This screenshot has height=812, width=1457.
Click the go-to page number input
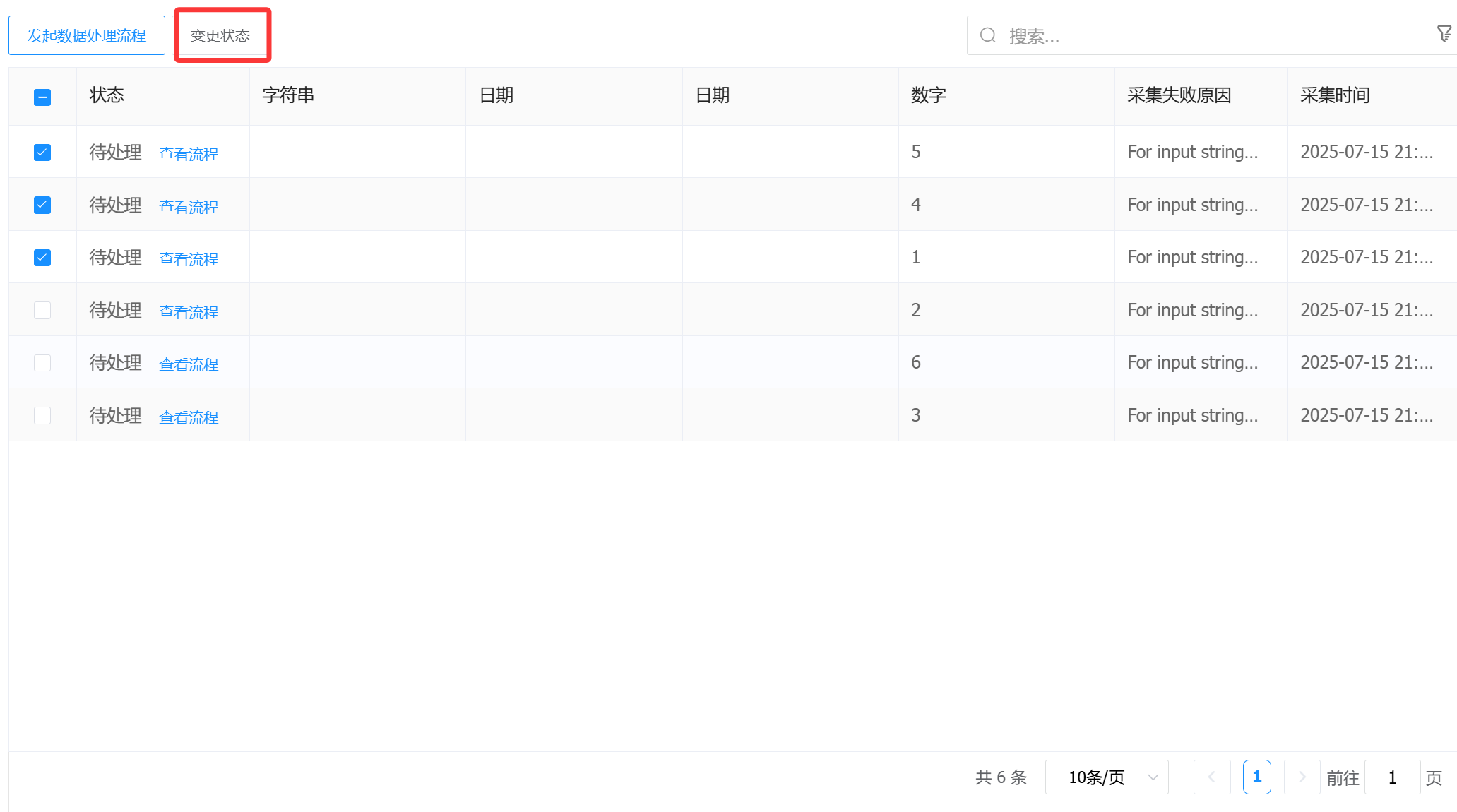pos(1392,777)
